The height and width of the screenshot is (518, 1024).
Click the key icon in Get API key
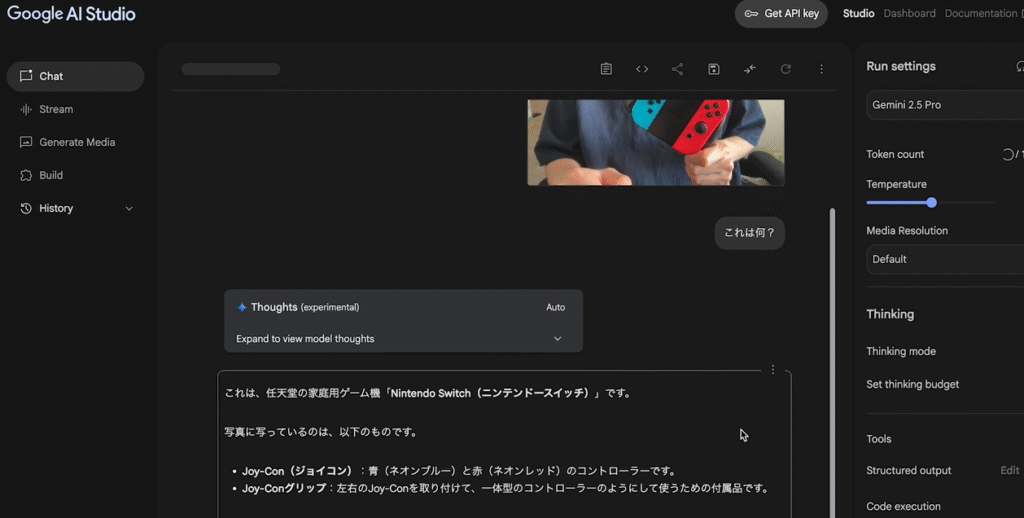751,14
